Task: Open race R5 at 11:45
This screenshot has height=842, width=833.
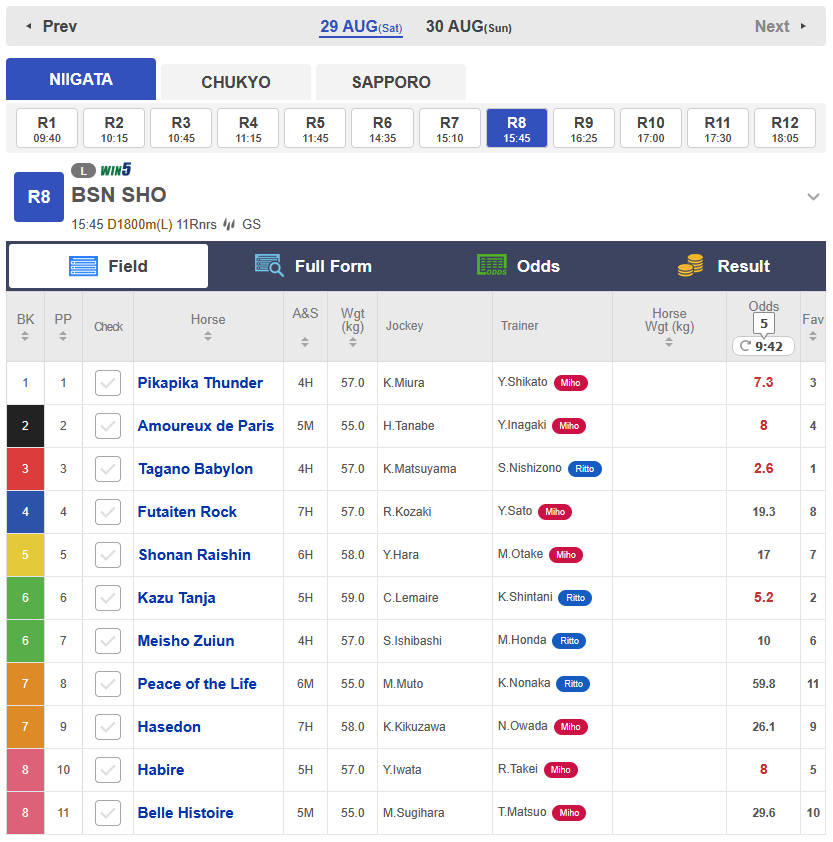Action: (x=315, y=128)
